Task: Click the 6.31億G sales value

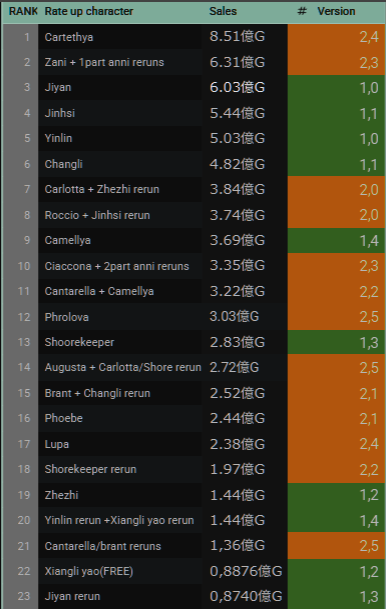Action: pyautogui.click(x=237, y=62)
